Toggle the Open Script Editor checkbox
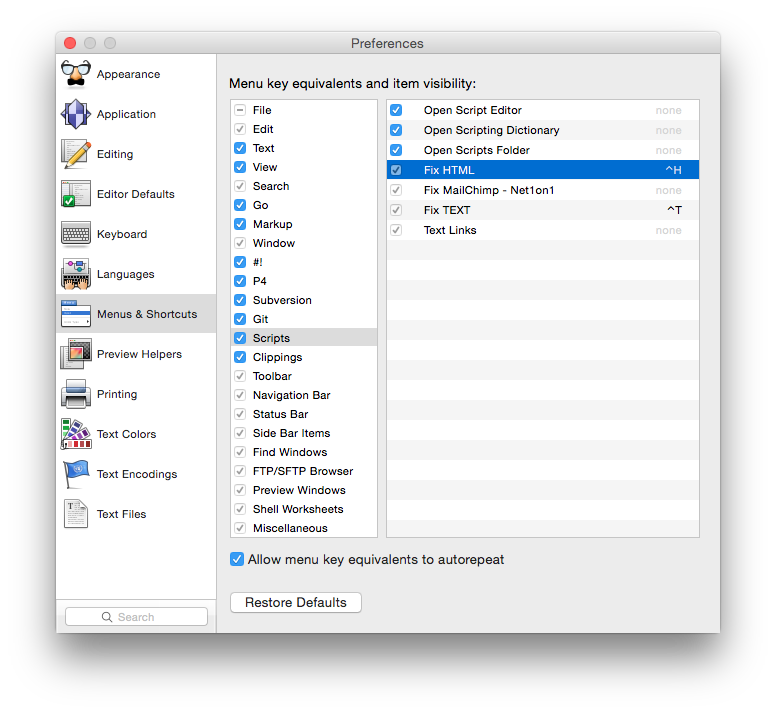The height and width of the screenshot is (713, 776). pyautogui.click(x=396, y=110)
